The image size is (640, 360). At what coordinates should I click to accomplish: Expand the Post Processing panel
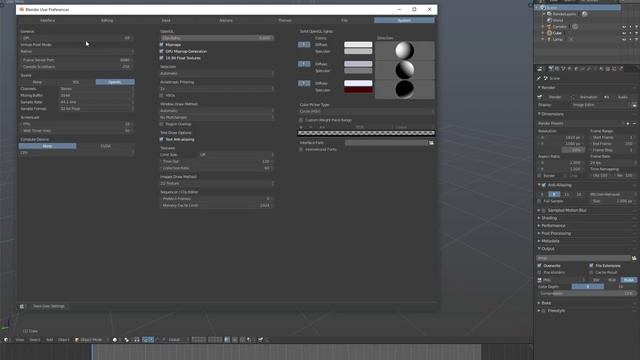556,233
